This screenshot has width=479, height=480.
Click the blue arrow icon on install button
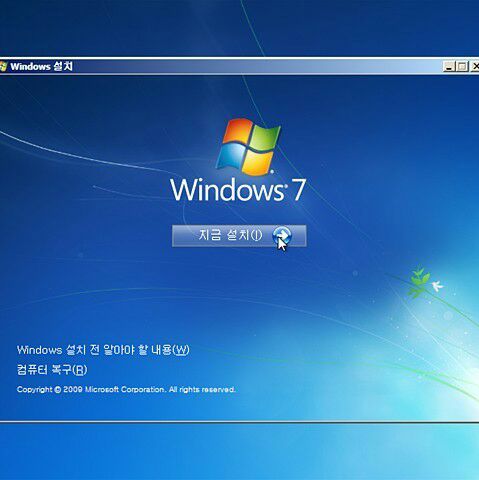[282, 236]
